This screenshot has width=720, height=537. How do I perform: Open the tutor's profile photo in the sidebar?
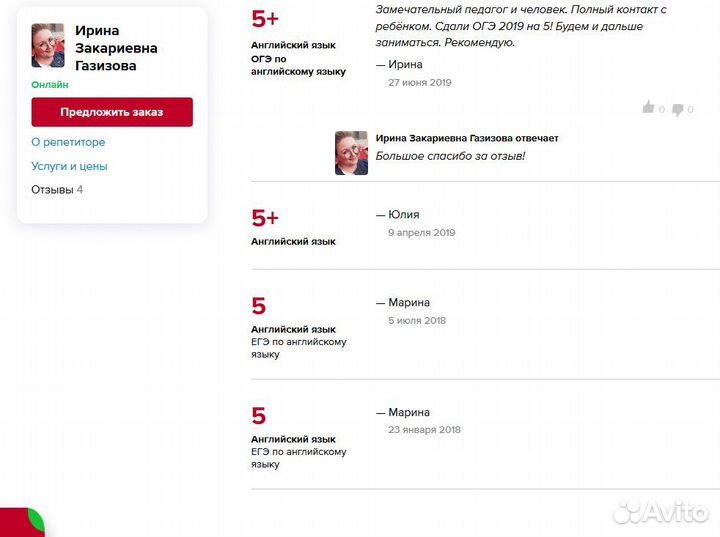(x=47, y=46)
